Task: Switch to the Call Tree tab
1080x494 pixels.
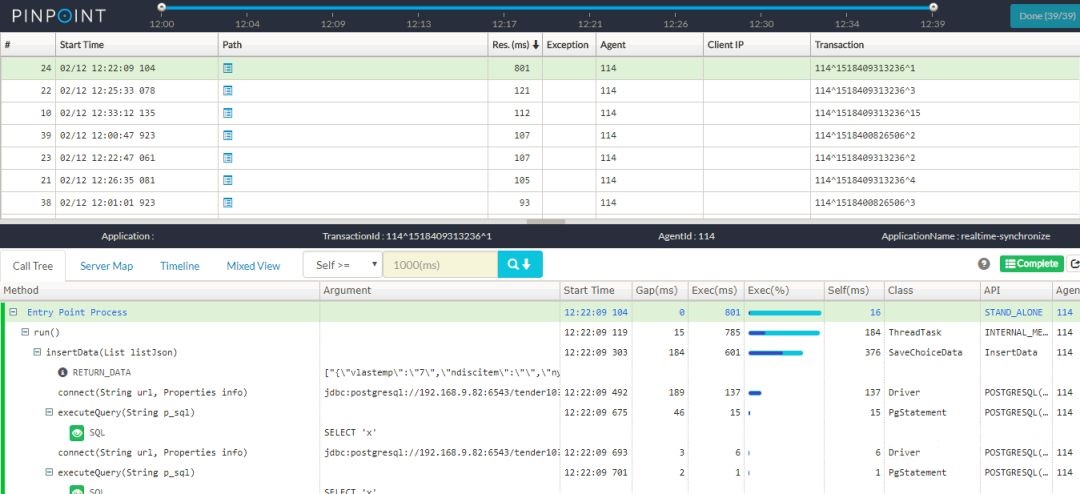Action: (x=33, y=266)
